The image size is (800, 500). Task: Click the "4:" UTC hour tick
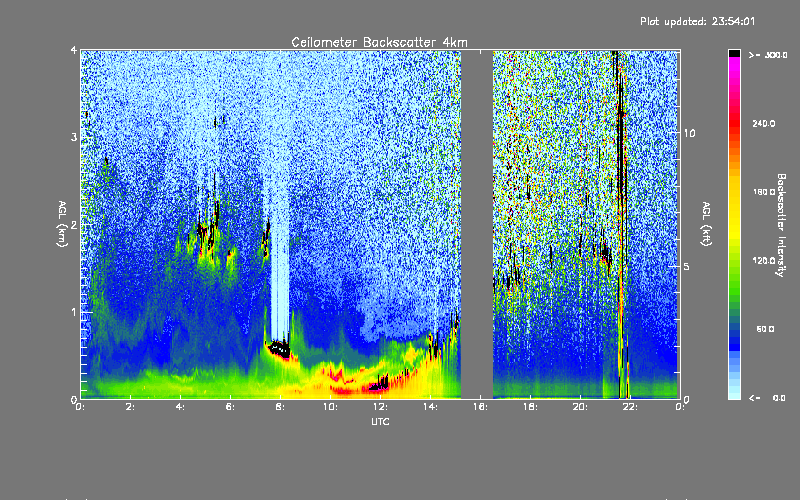click(x=180, y=407)
